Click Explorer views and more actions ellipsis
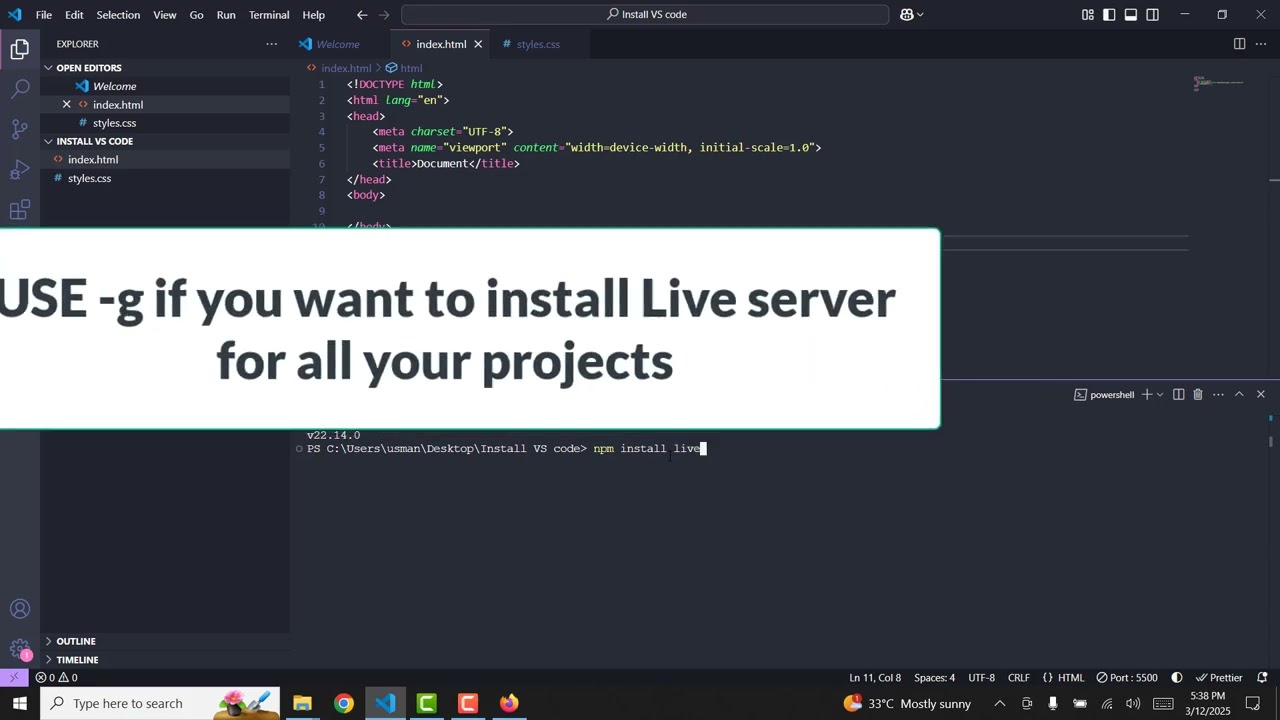The height and width of the screenshot is (720, 1280). tap(271, 44)
